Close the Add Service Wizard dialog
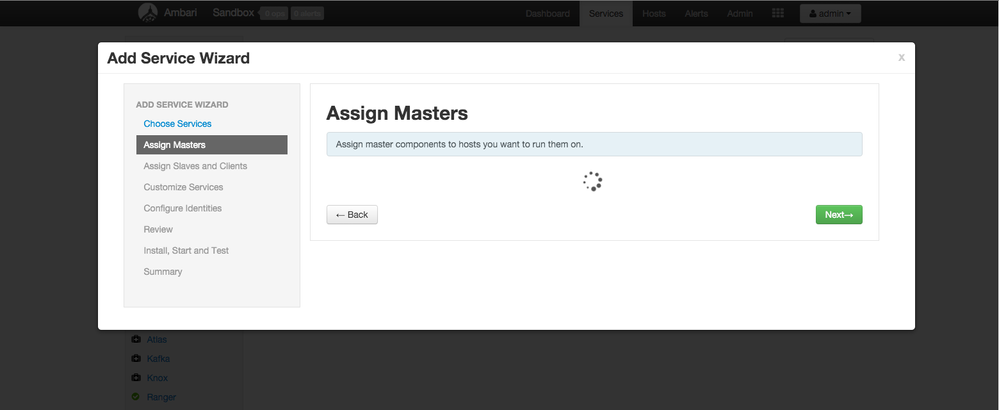This screenshot has width=999, height=410. point(902,57)
